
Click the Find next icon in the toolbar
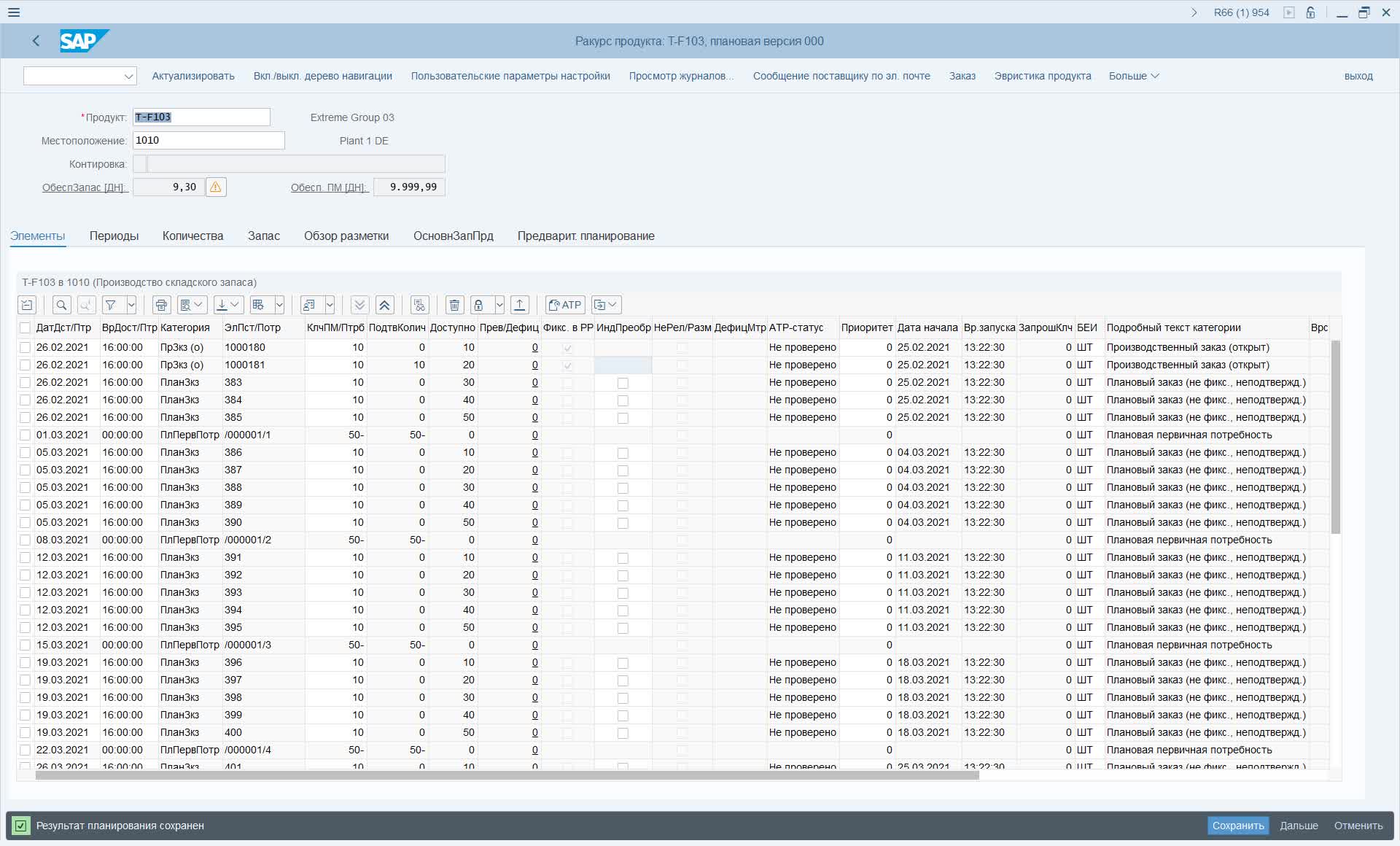point(86,305)
